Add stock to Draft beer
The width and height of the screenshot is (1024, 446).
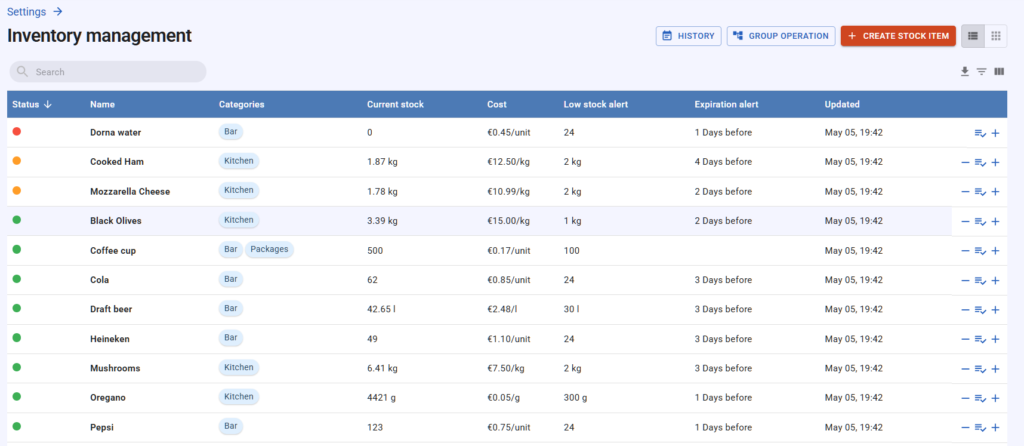[995, 310]
